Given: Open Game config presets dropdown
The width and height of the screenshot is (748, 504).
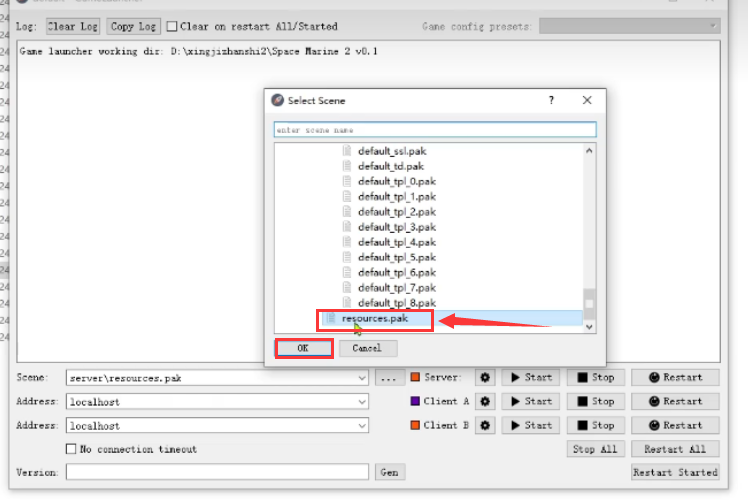Looking at the screenshot, I should click(712, 26).
